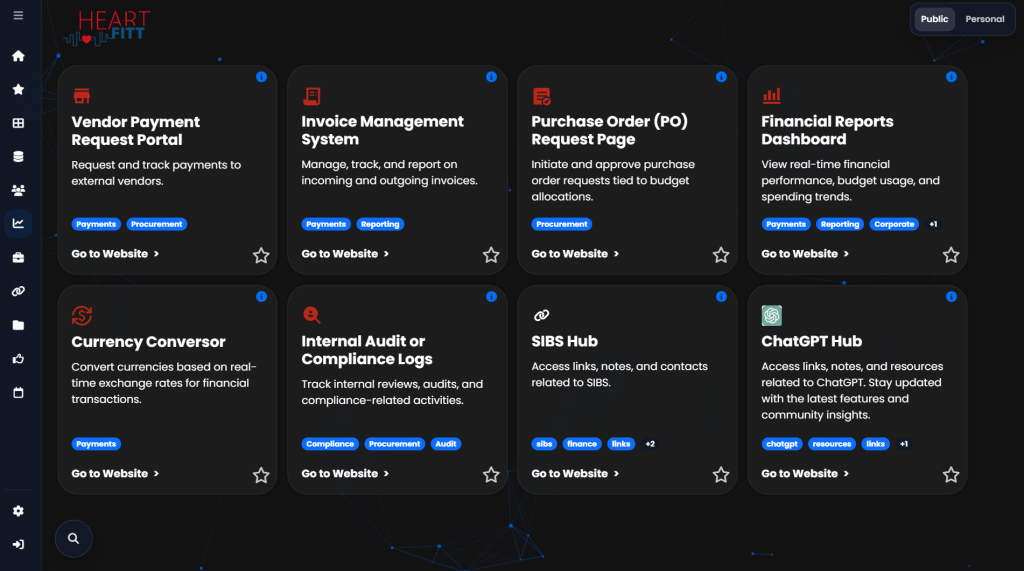Click Corporate tag on Financial Reports card
The width and height of the screenshot is (1024, 571).
[x=894, y=224]
